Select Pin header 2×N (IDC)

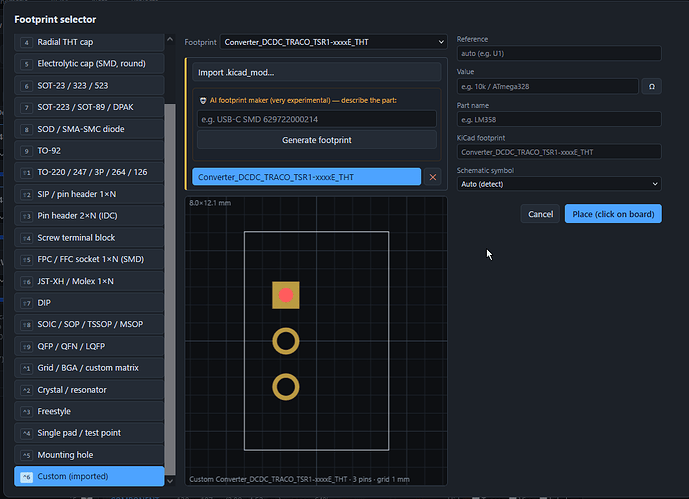89,216
